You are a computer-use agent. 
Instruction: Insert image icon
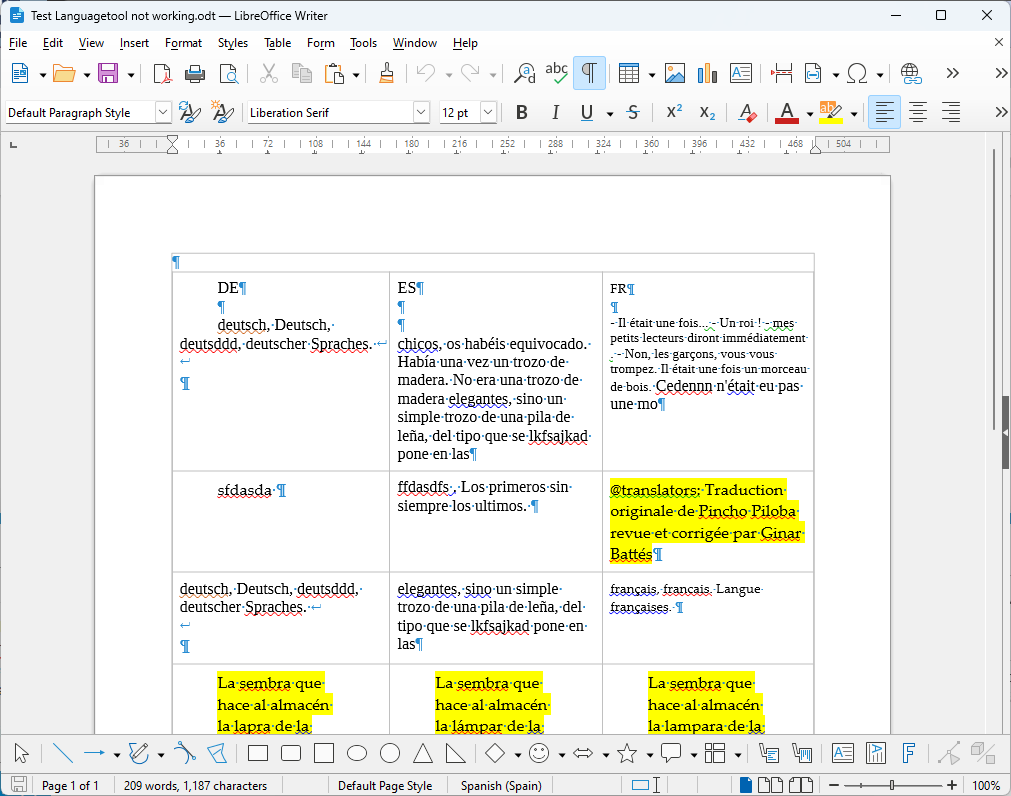(674, 73)
